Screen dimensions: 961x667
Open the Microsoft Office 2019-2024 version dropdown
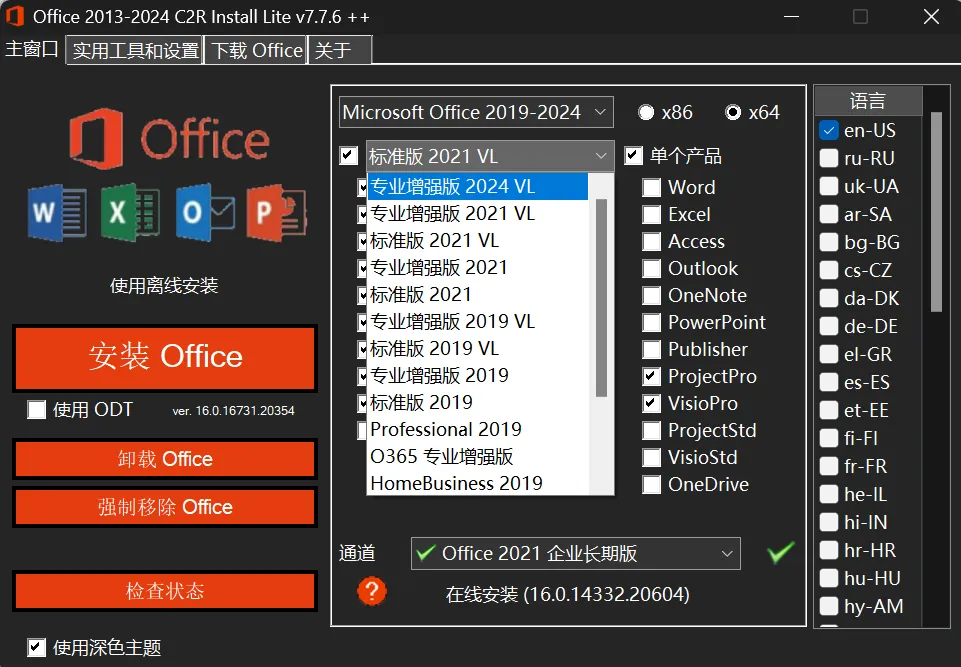pyautogui.click(x=476, y=112)
